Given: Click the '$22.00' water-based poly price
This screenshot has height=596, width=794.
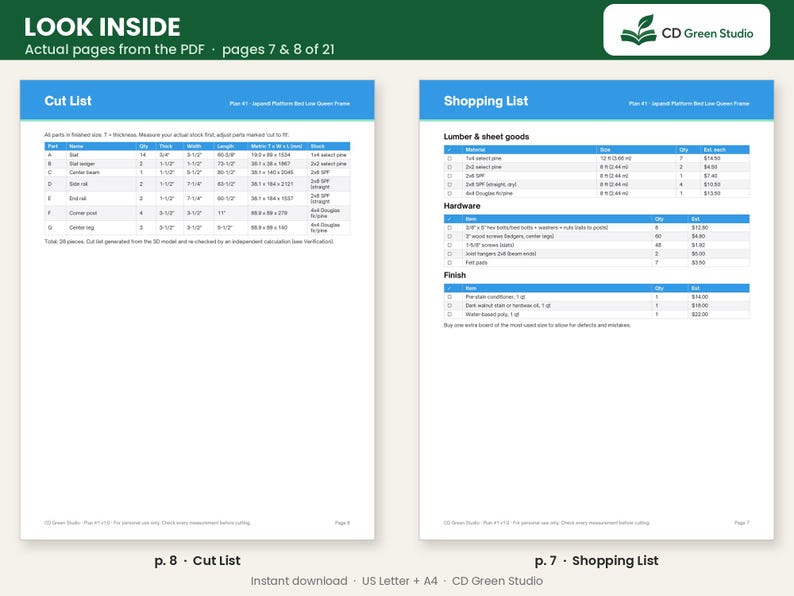Looking at the screenshot, I should point(700,314).
